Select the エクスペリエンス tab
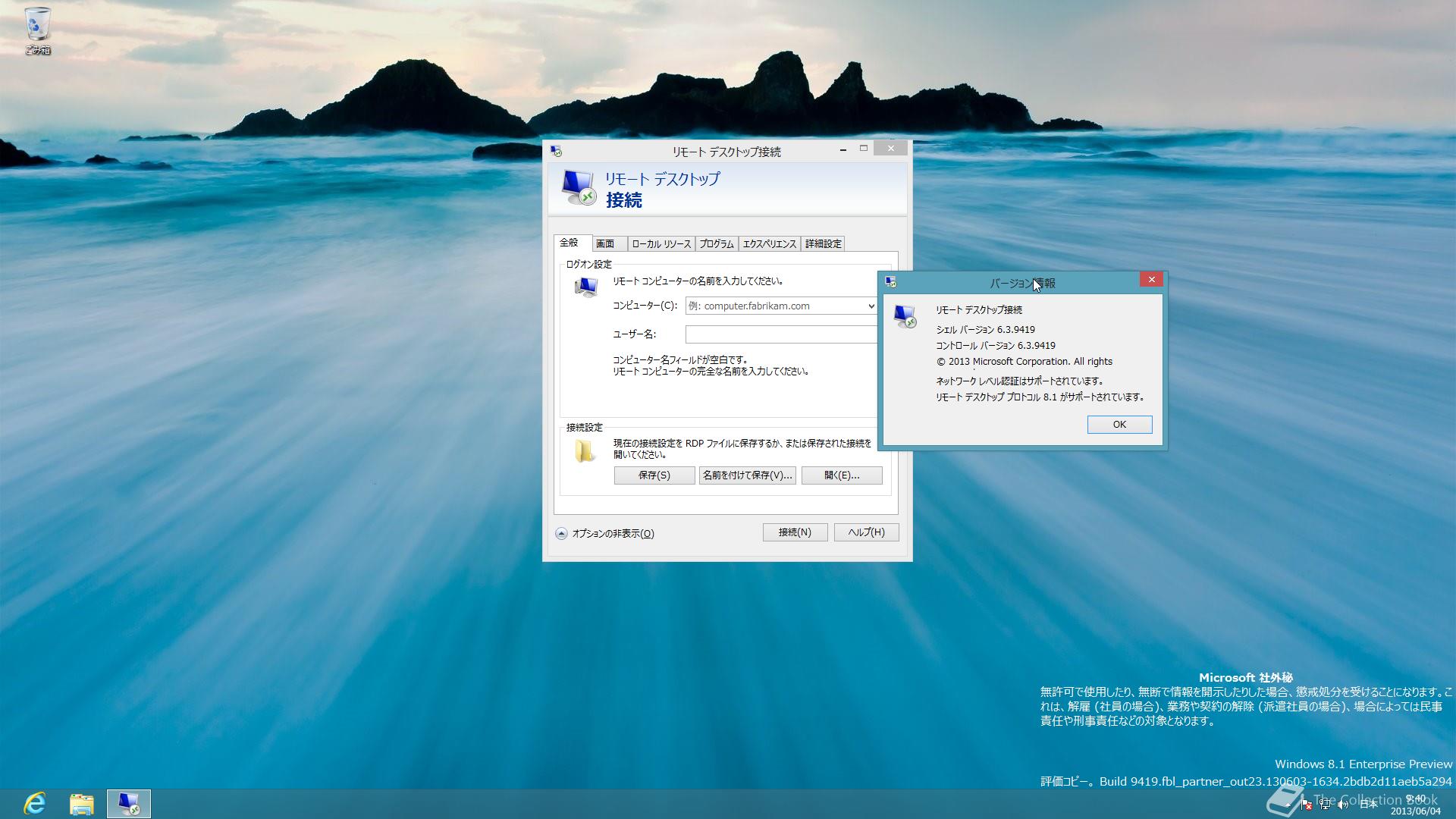This screenshot has height=819, width=1456. (769, 244)
